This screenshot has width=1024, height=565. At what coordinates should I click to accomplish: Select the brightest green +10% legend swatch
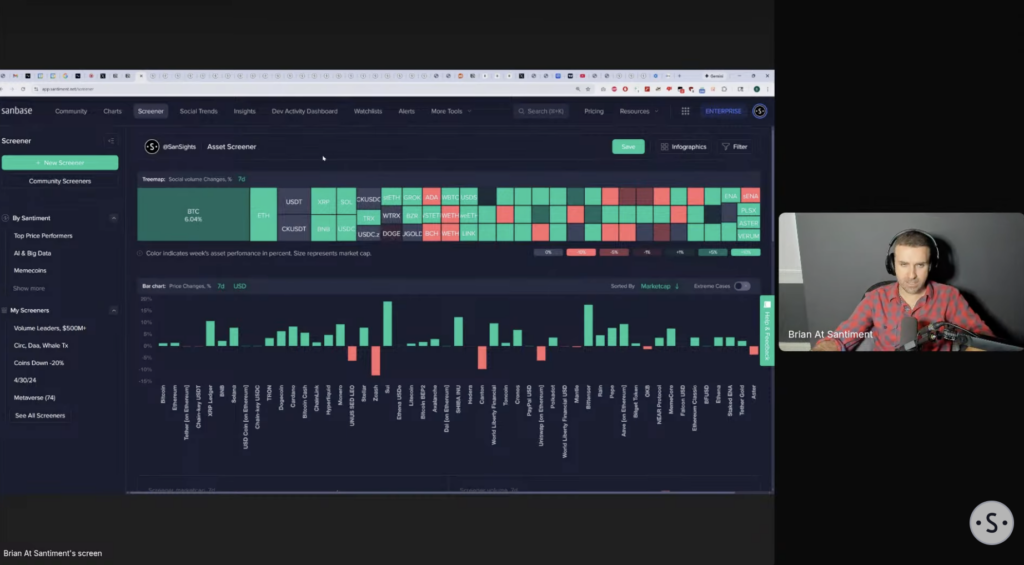[746, 252]
